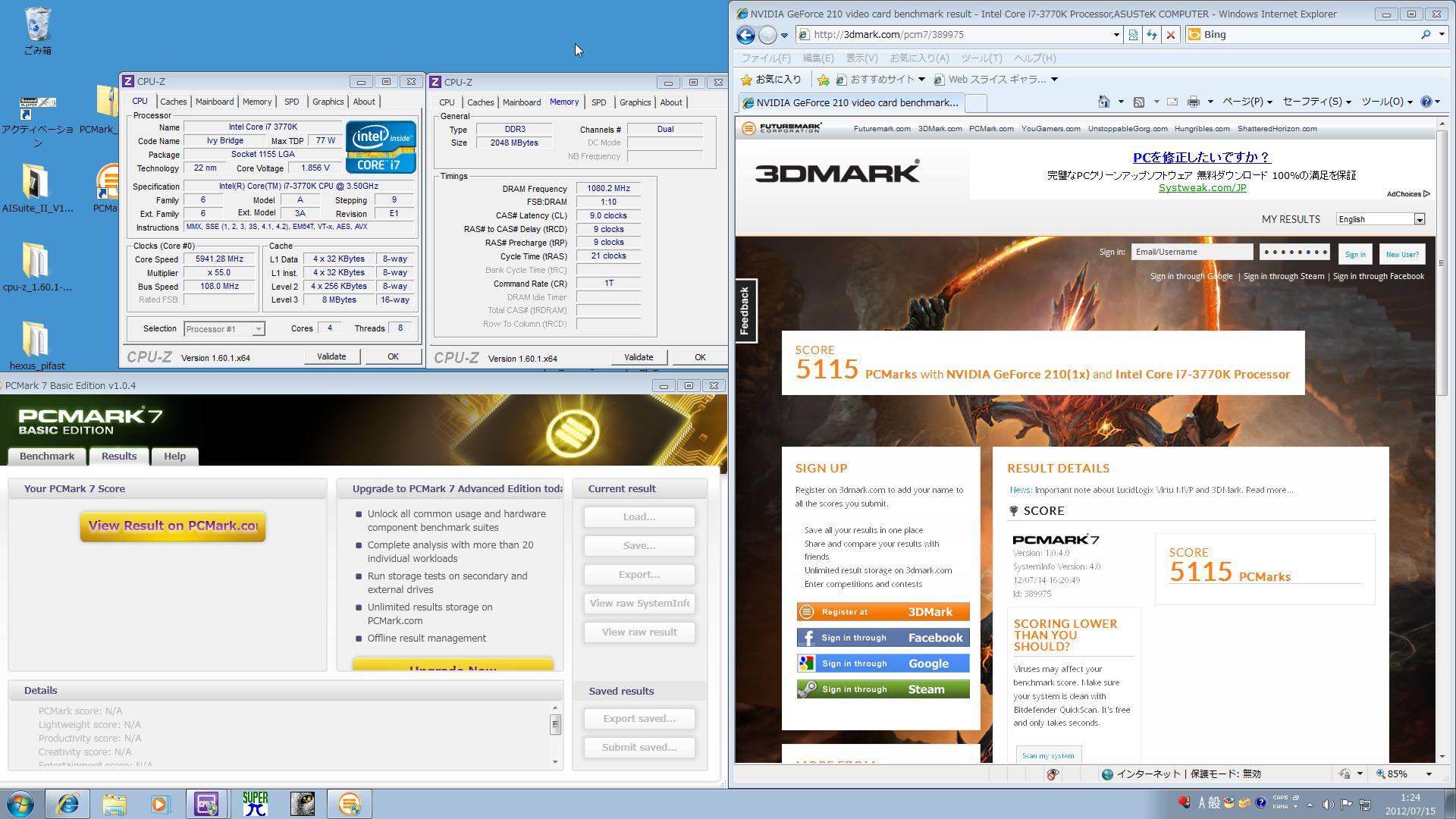Click the Sign in through Steam button
Viewport: 1456px width, 819px height.
click(x=883, y=689)
